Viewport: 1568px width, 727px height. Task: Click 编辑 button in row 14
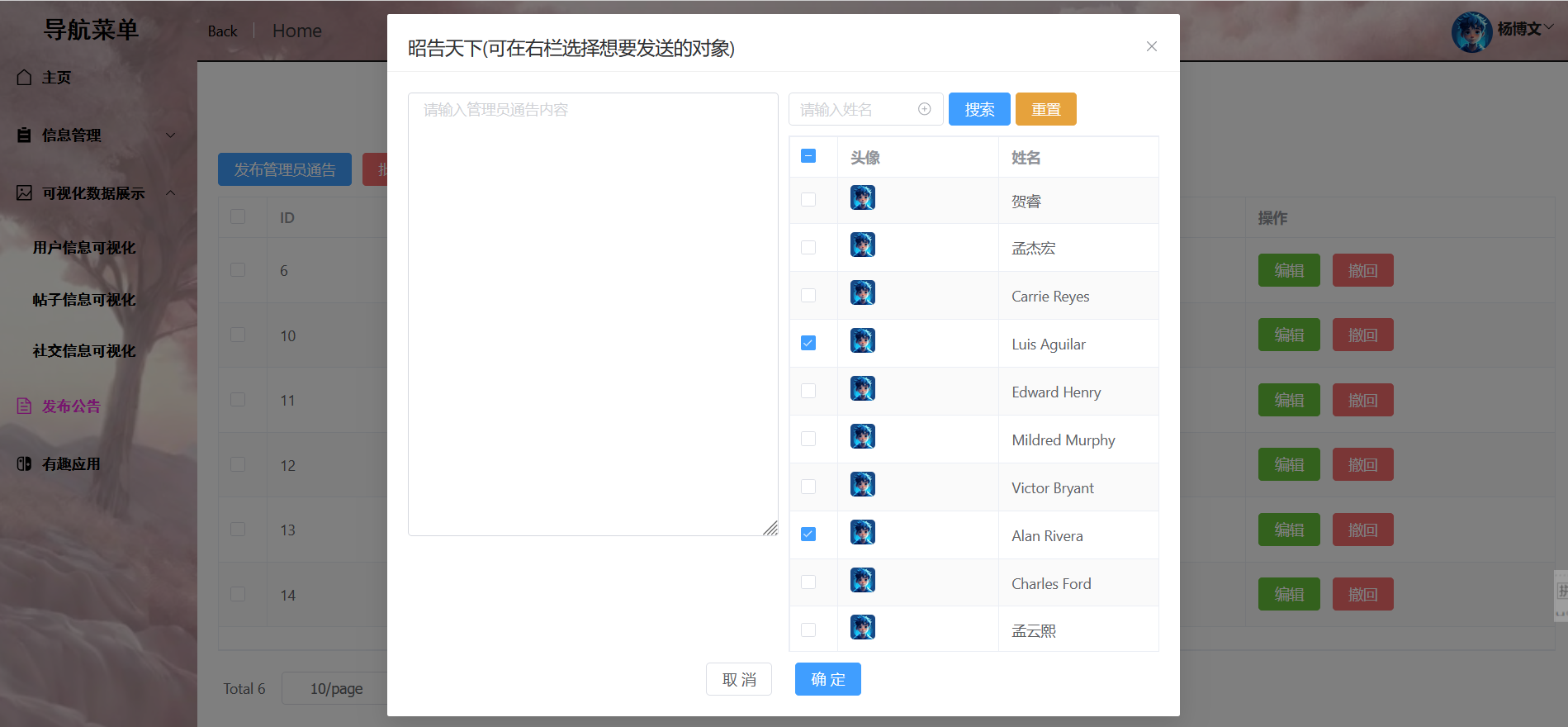point(1289,594)
